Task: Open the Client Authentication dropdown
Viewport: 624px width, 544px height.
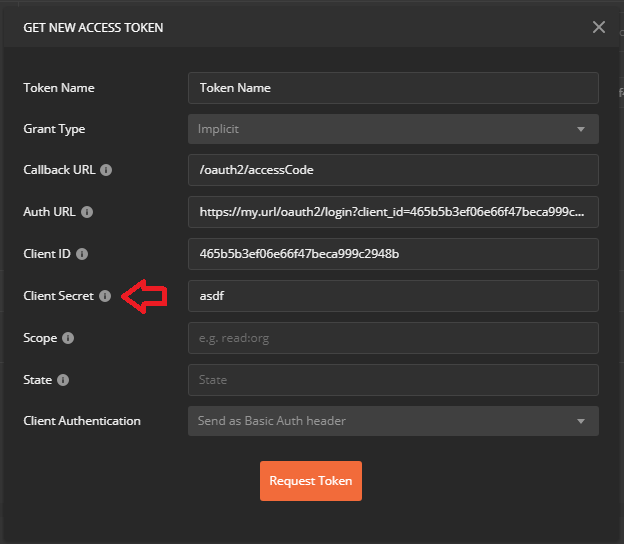Action: tap(393, 421)
